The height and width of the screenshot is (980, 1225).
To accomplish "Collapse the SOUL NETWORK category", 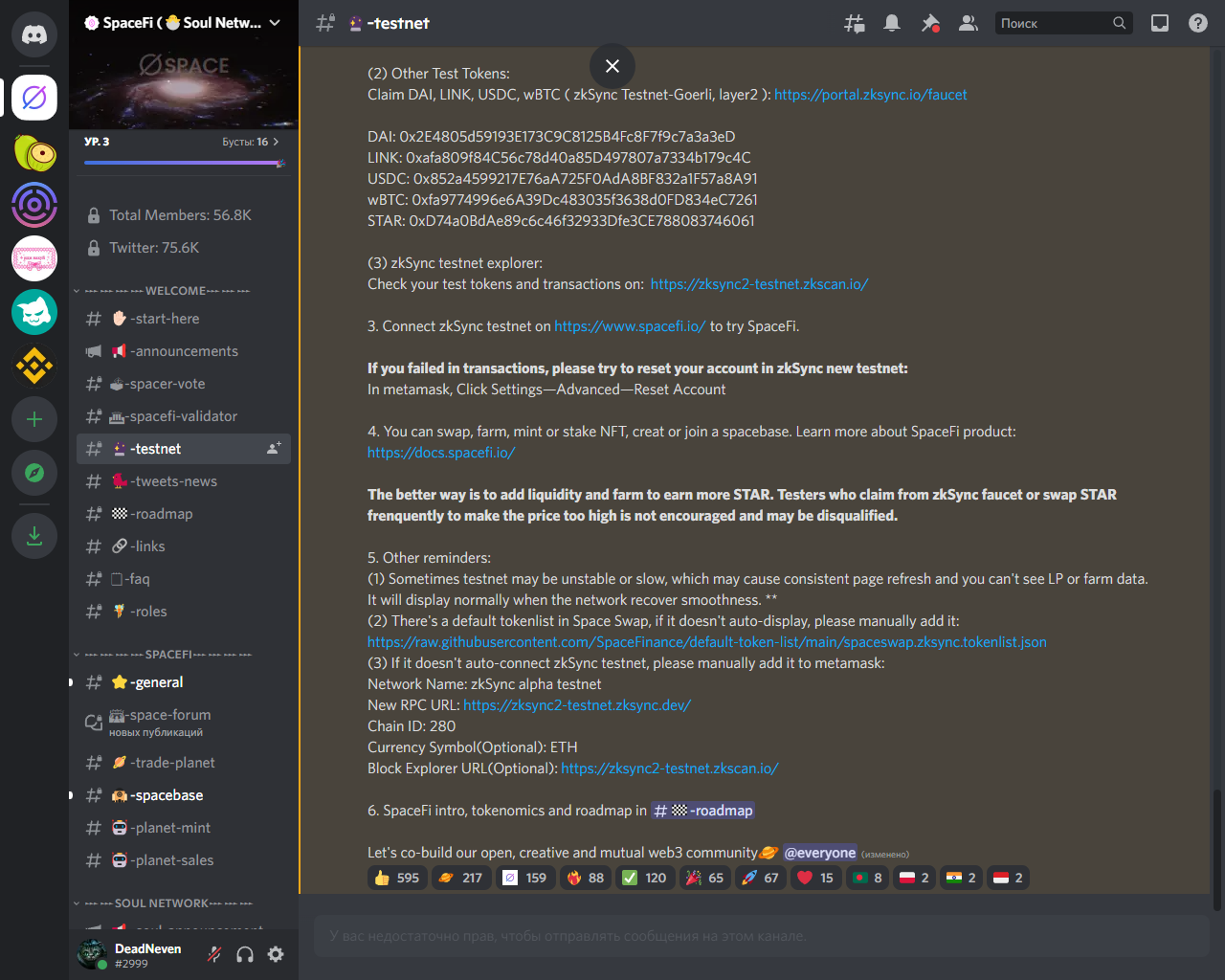I will 163,903.
